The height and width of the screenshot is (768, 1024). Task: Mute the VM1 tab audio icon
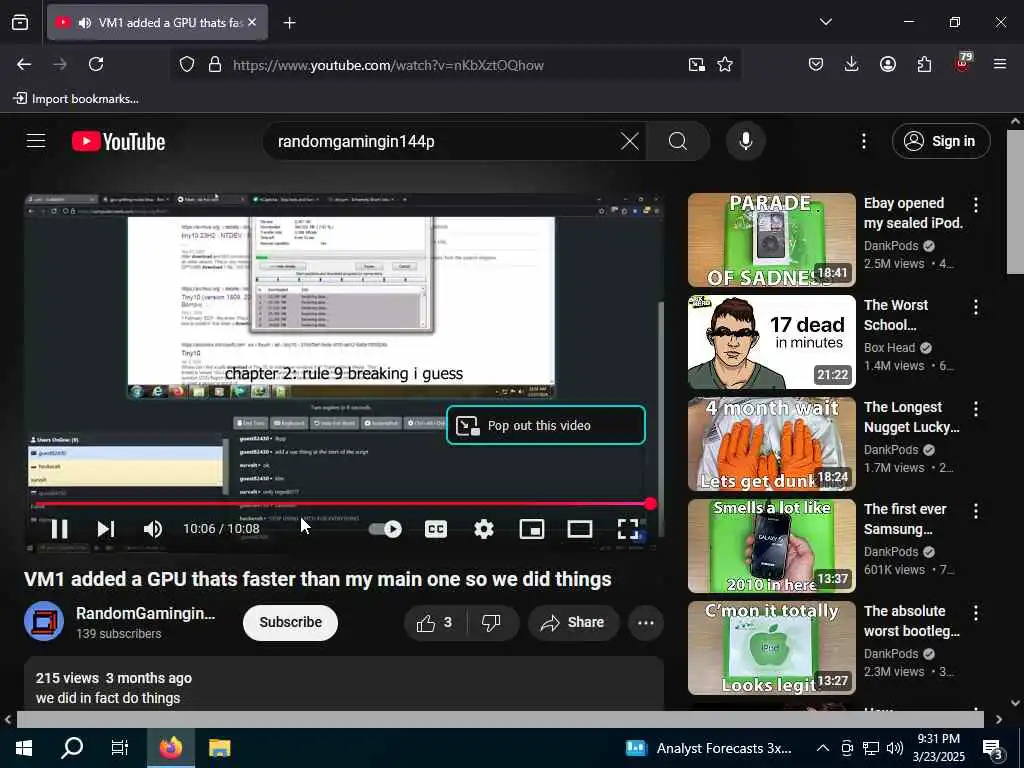pos(85,23)
